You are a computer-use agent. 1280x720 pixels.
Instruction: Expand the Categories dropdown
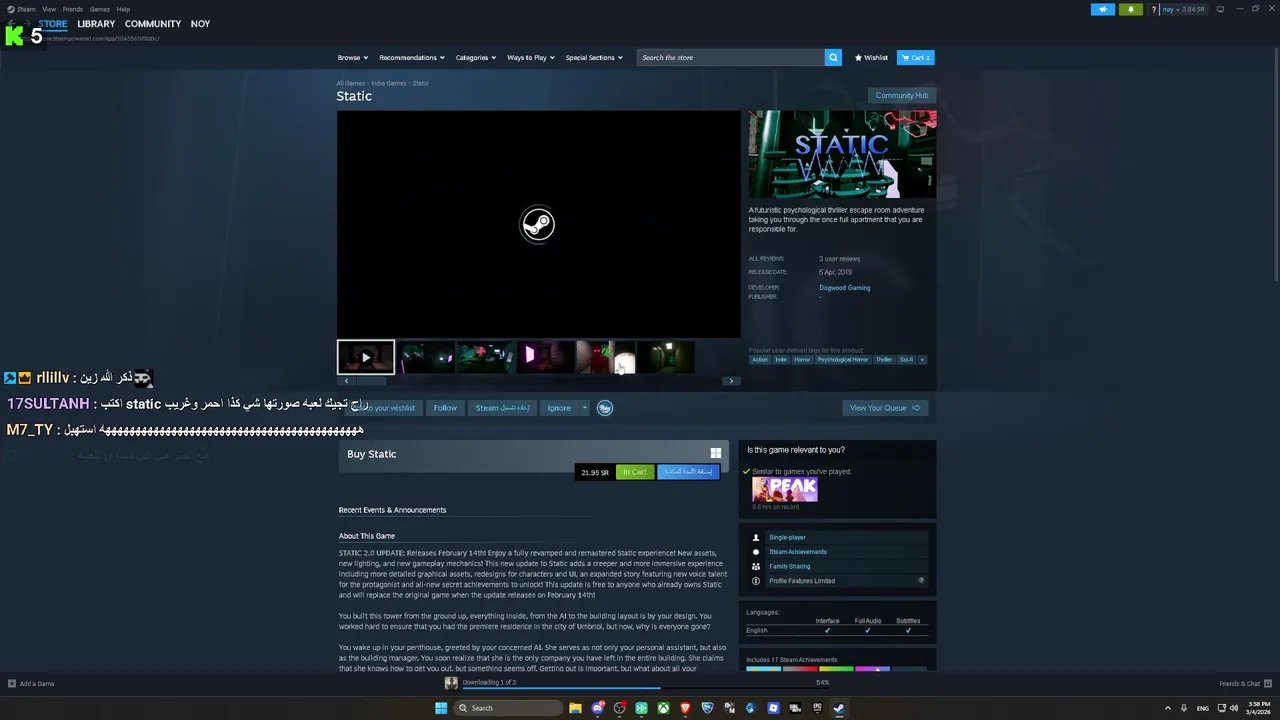tap(476, 58)
